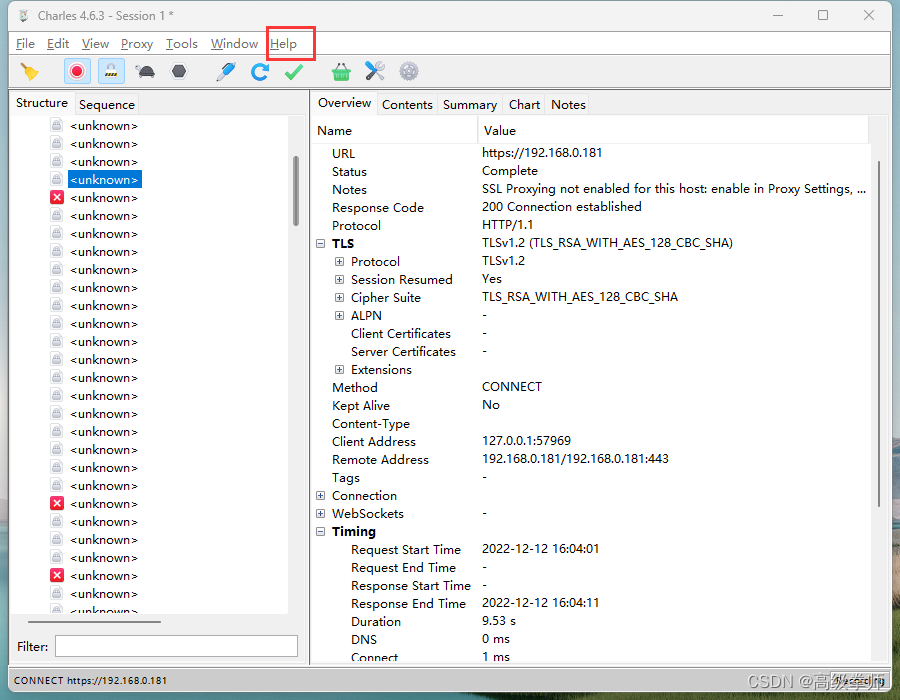Open the Proxy menu
900x700 pixels.
[137, 44]
